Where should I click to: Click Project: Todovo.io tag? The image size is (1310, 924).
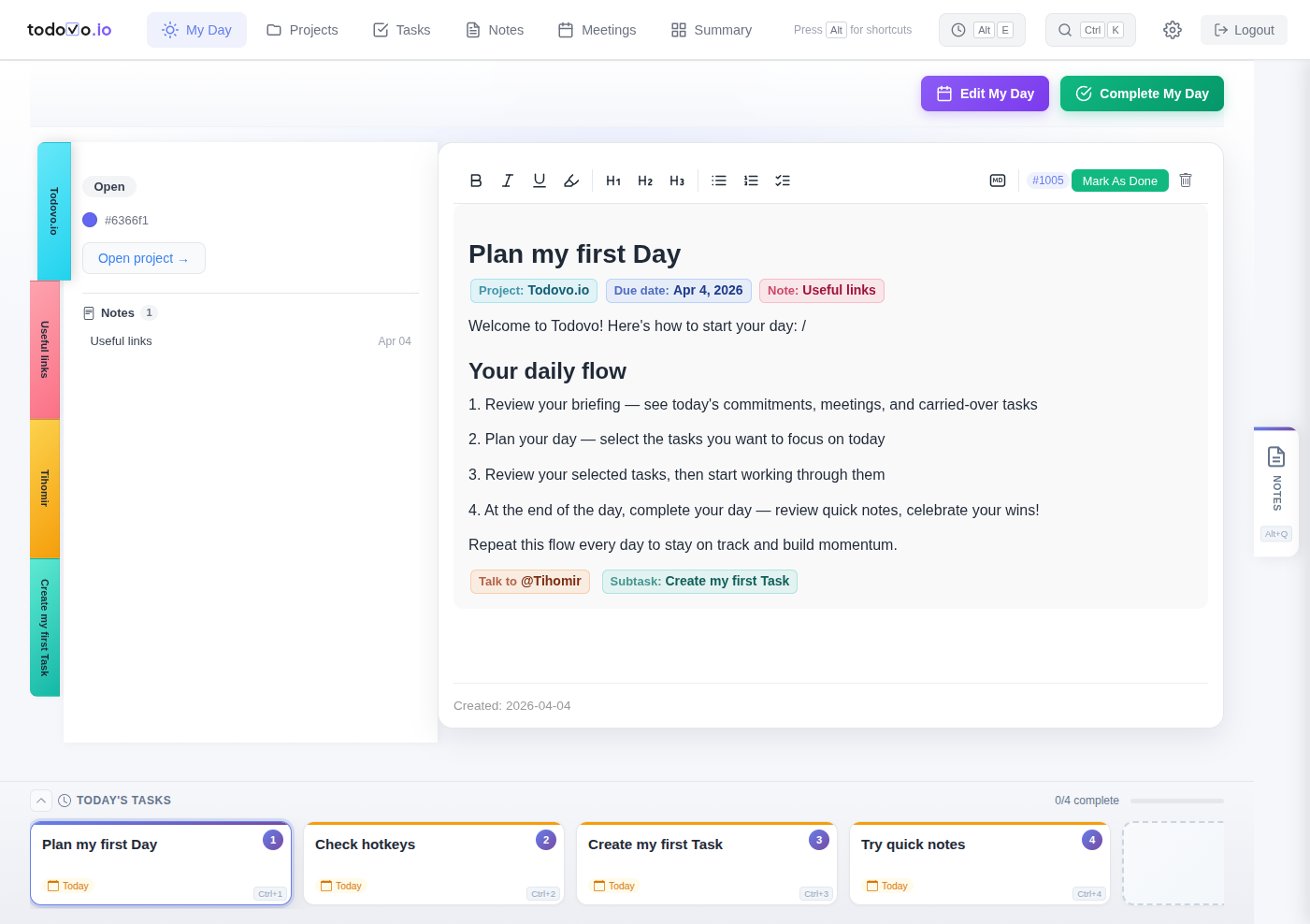(534, 291)
